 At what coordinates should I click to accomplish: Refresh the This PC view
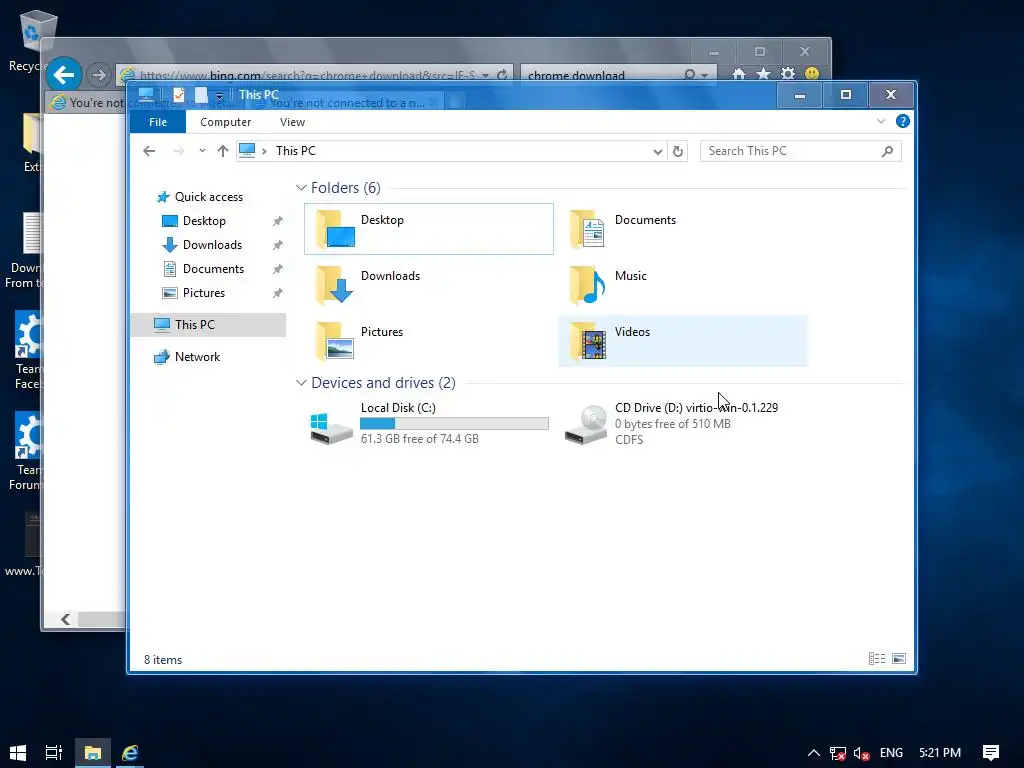tap(678, 151)
